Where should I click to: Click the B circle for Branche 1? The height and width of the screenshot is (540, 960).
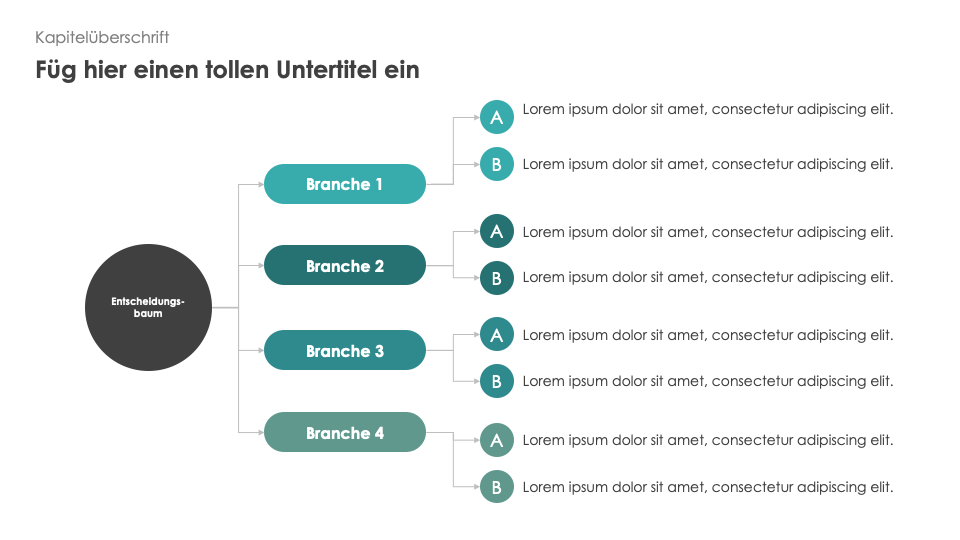pos(497,164)
